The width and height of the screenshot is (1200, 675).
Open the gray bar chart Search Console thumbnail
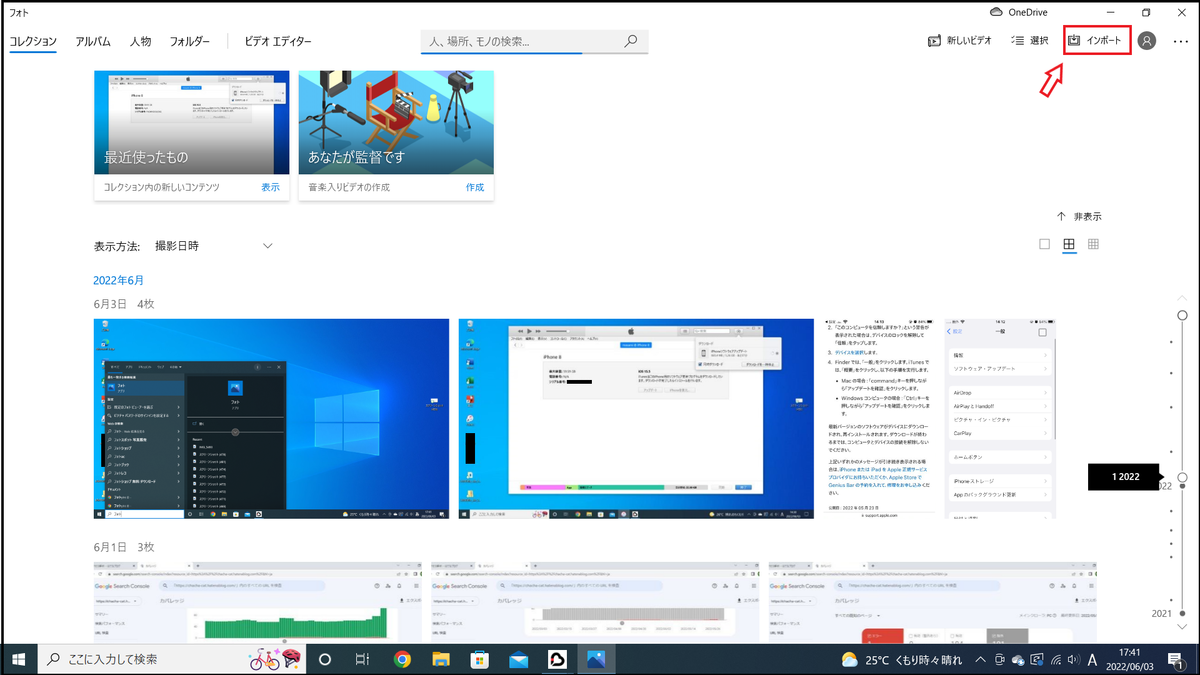pyautogui.click(x=596, y=601)
